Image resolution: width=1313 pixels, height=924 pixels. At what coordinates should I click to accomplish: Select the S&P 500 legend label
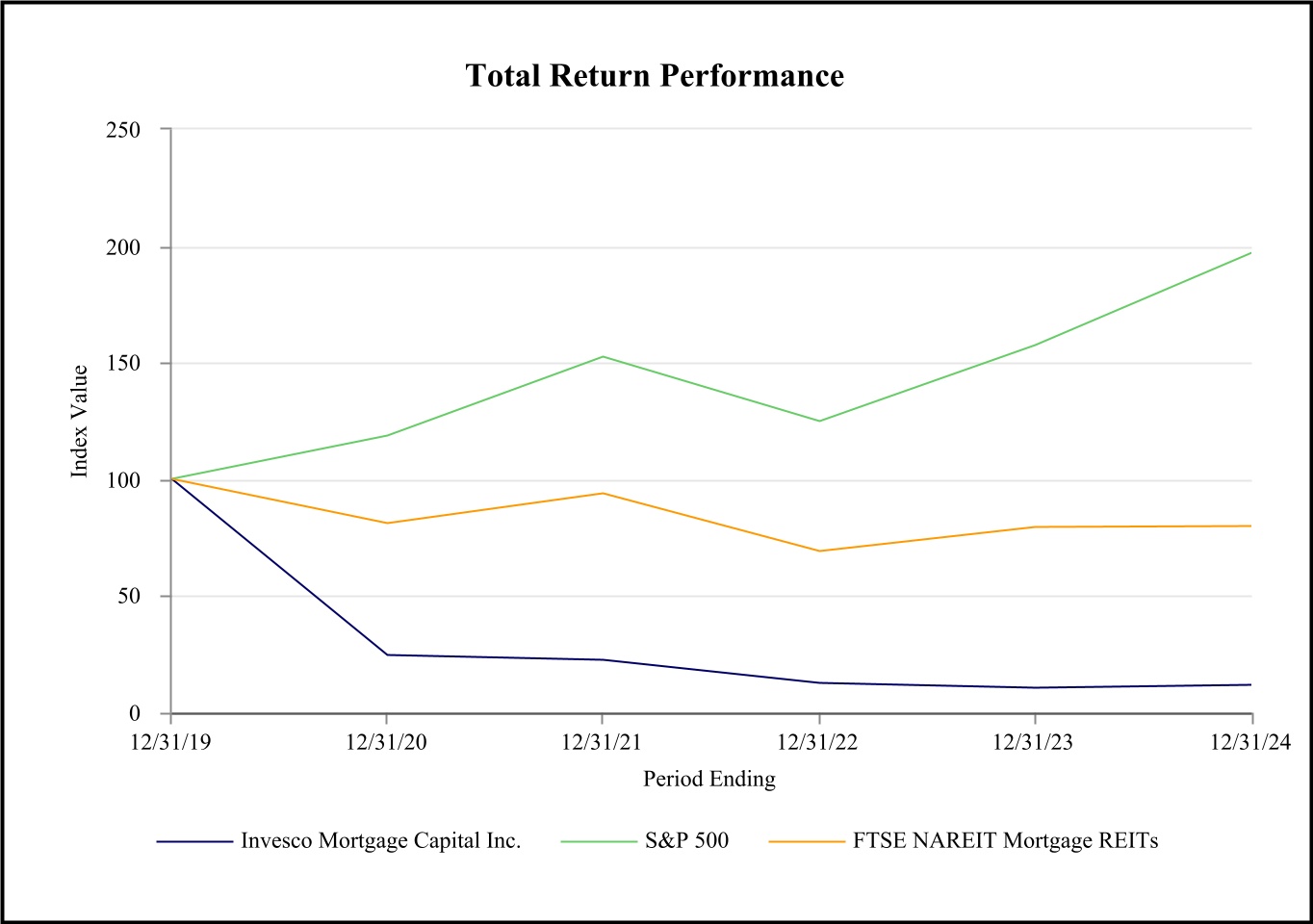(x=686, y=841)
